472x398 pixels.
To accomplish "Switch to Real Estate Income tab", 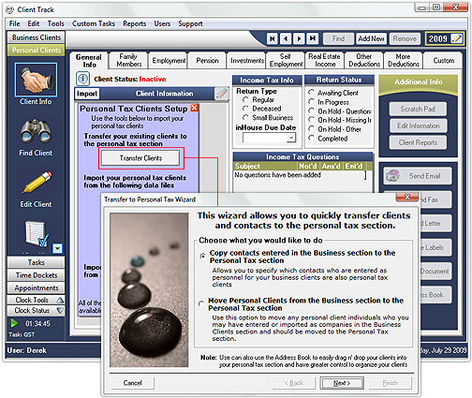I will [x=324, y=60].
